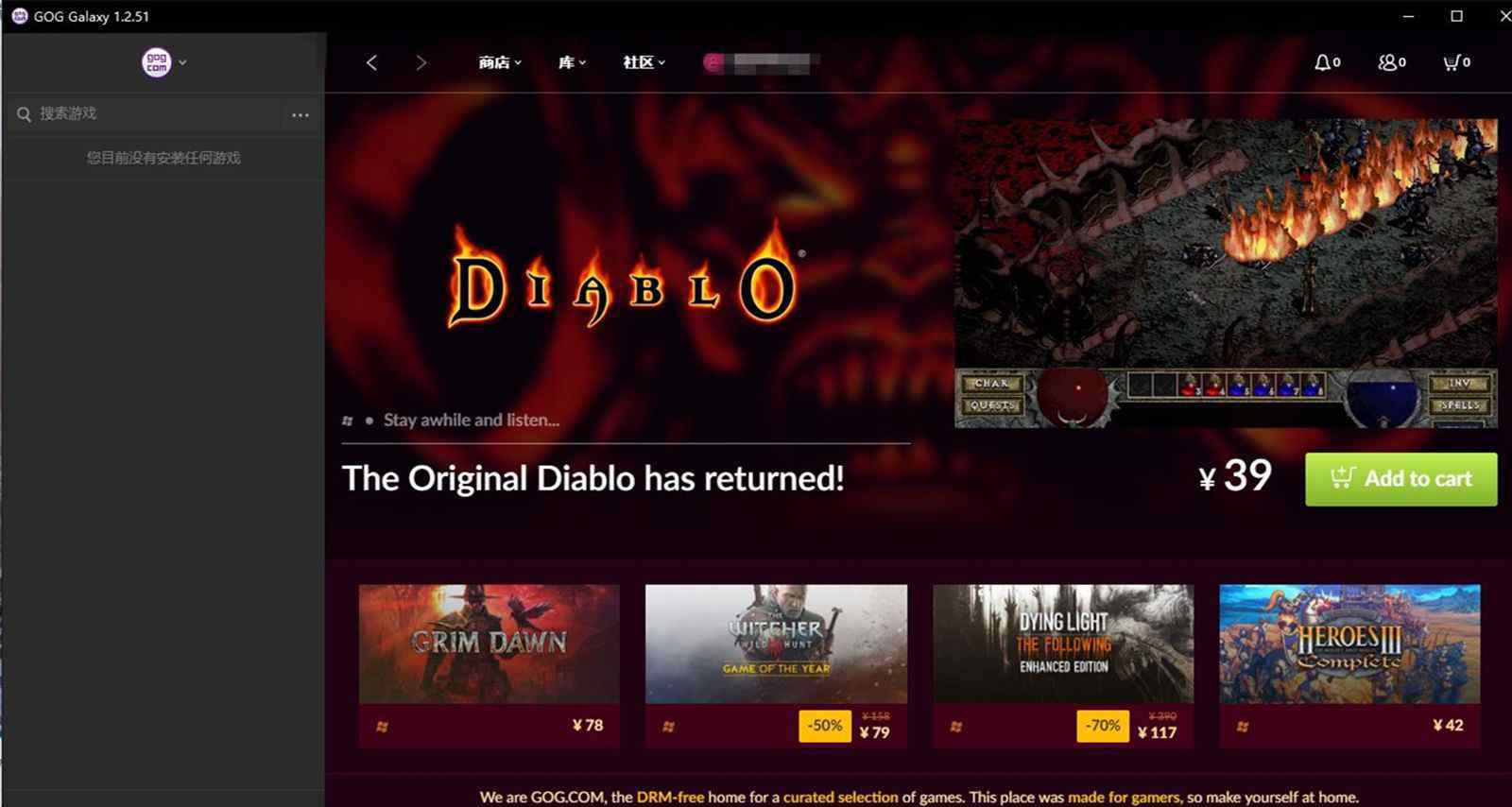Screen dimensions: 1512x807
Task: Click the search magnifier icon
Action: click(x=24, y=114)
